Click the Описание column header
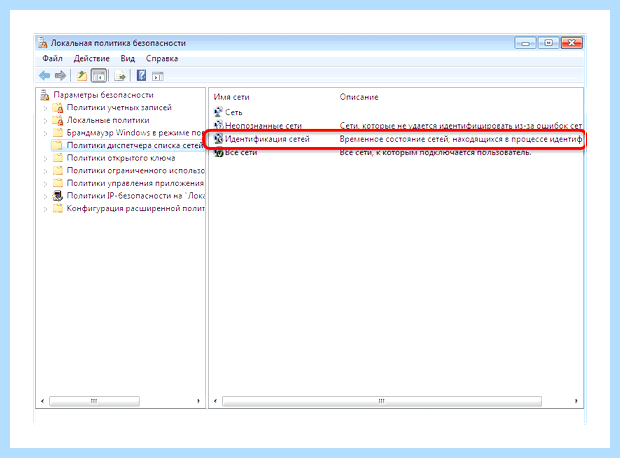The image size is (620, 458). (x=359, y=97)
